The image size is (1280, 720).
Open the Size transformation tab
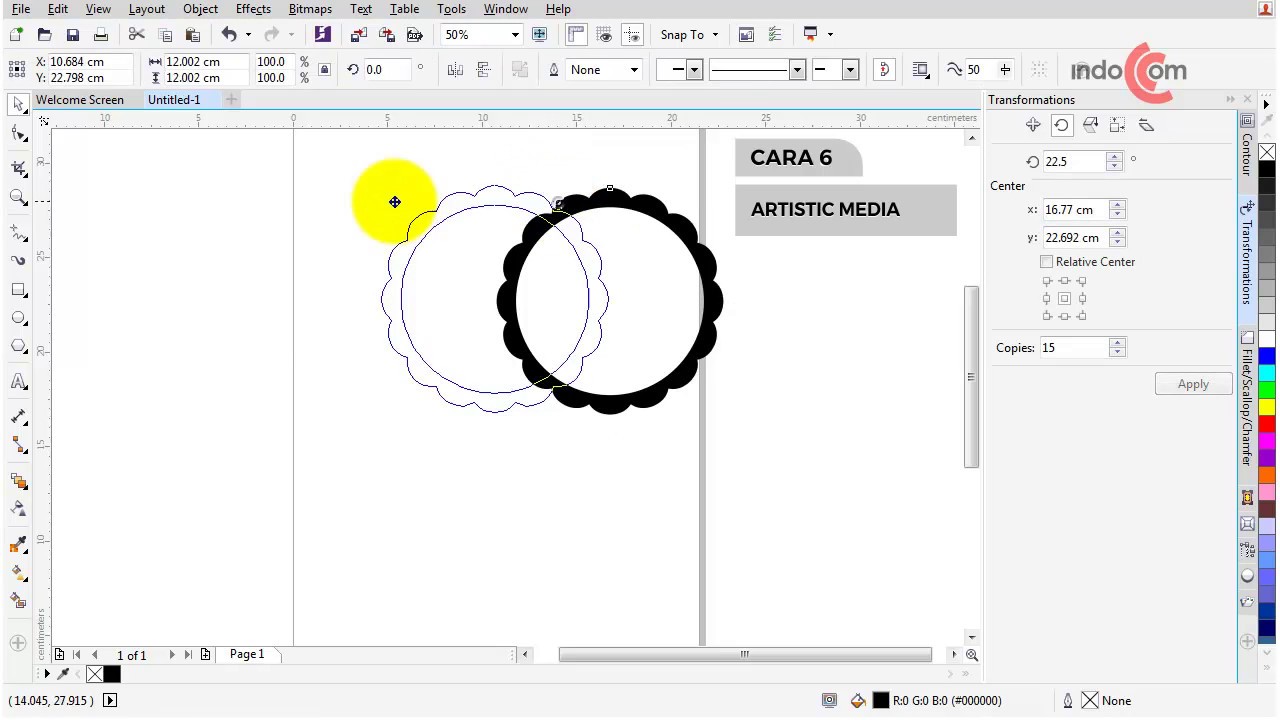point(1118,125)
